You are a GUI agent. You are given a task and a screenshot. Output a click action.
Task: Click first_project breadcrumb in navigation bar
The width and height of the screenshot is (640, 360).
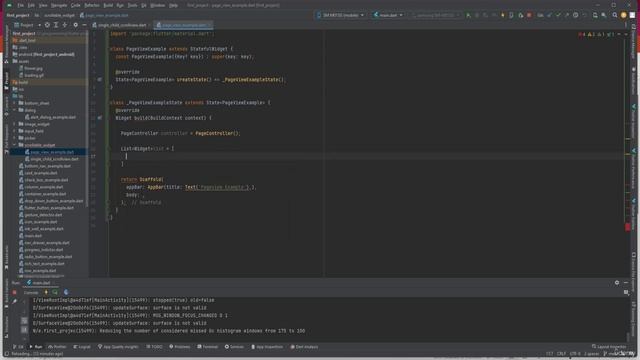[x=18, y=15]
